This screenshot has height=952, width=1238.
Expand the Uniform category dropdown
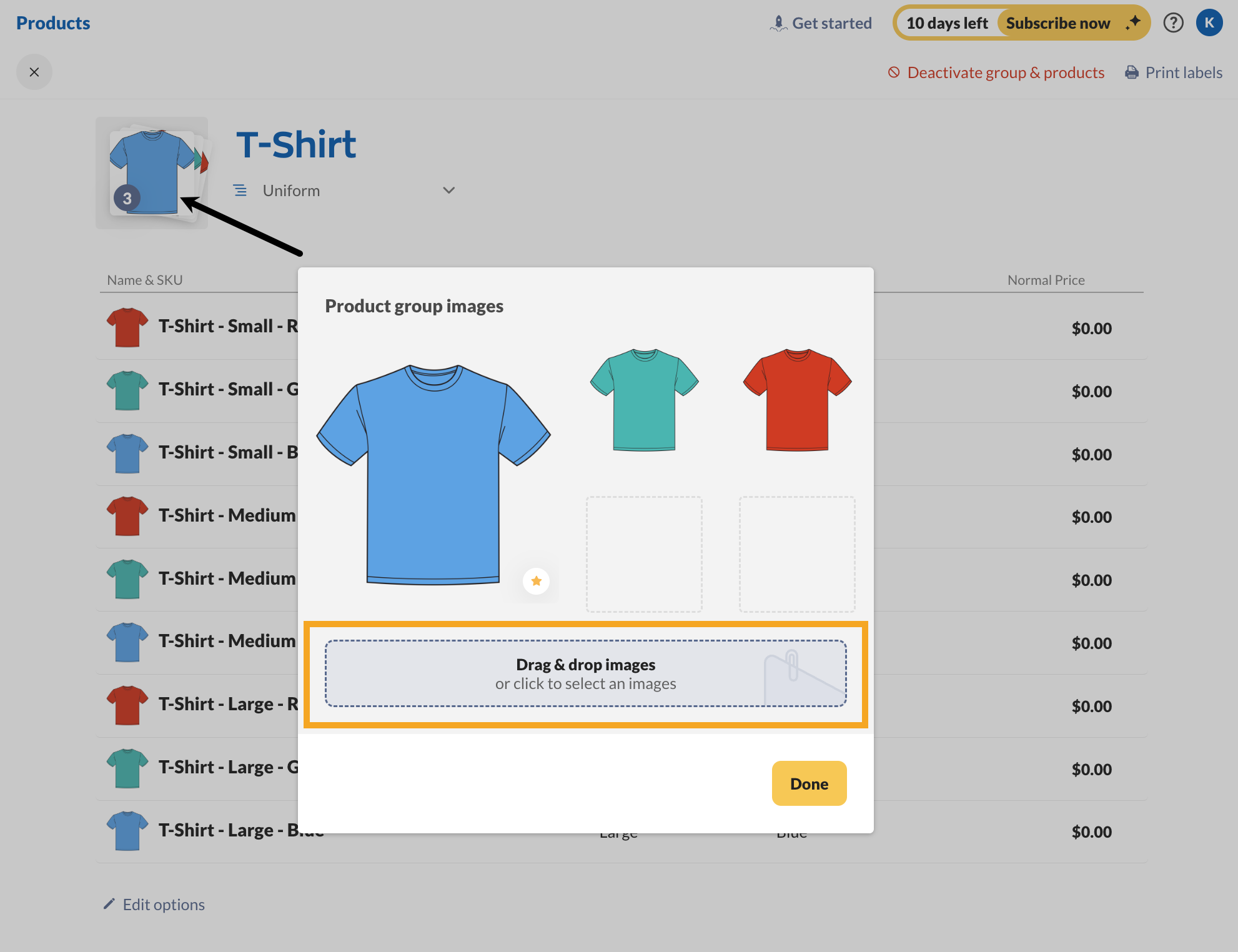(449, 190)
